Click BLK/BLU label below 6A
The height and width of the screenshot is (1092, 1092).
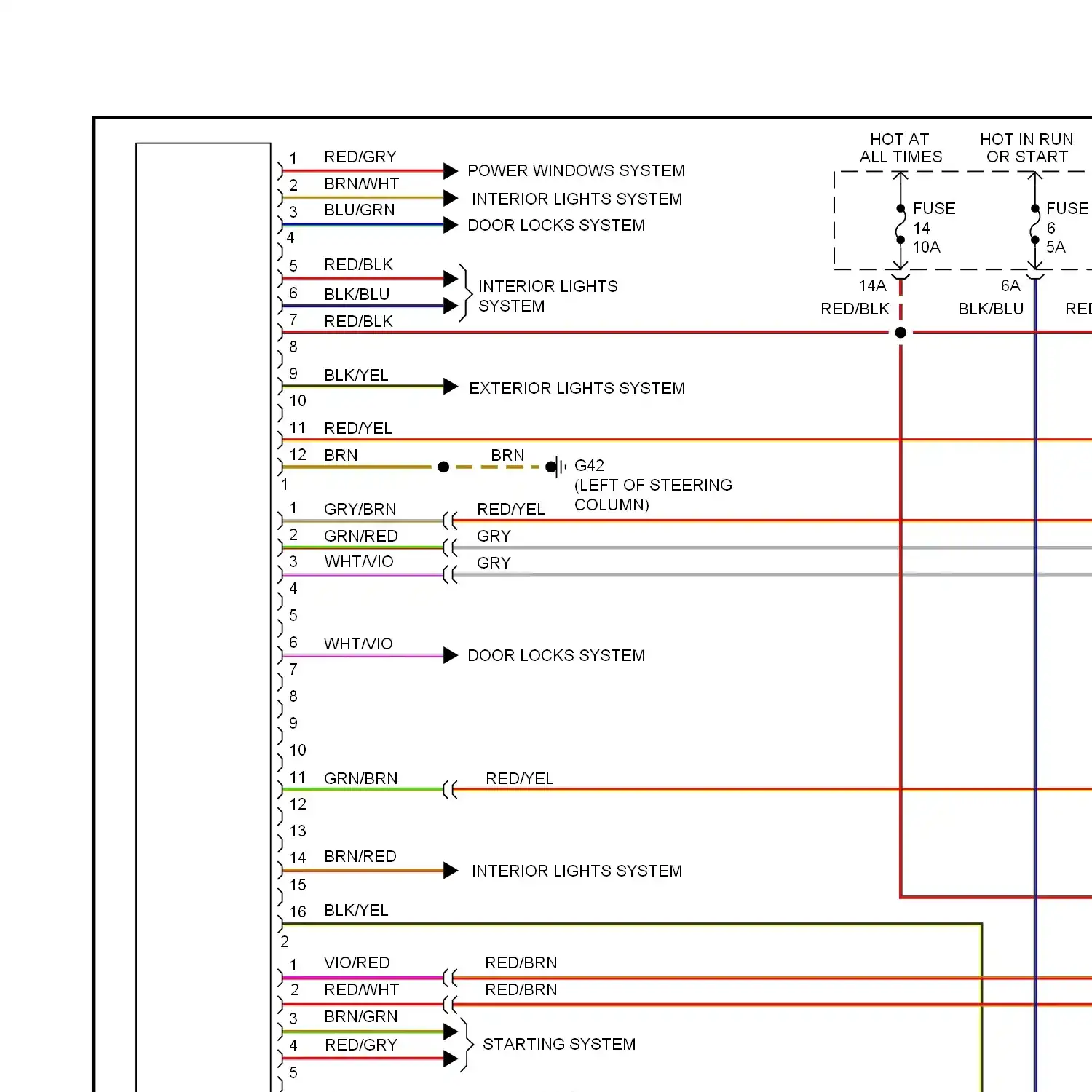(x=991, y=309)
